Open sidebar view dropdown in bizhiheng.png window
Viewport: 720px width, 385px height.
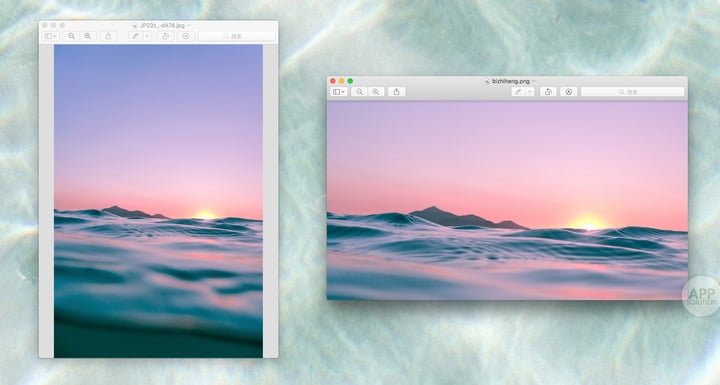(339, 92)
